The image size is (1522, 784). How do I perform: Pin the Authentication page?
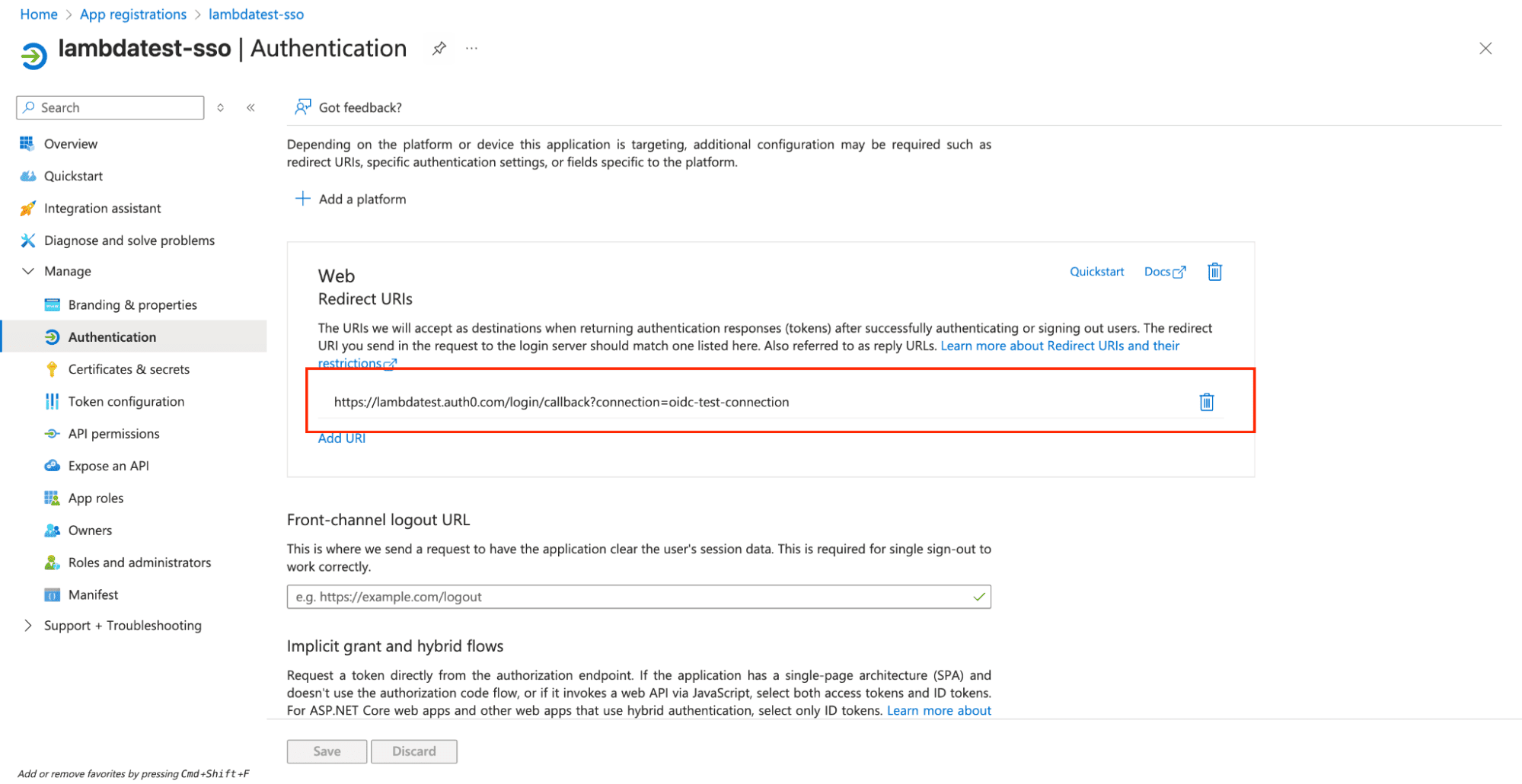coord(439,48)
